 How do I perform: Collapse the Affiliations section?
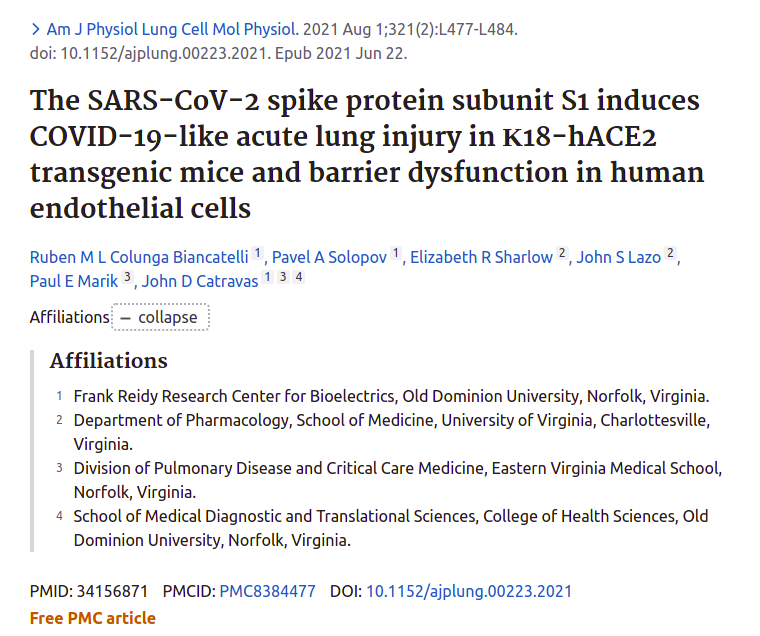pos(160,317)
